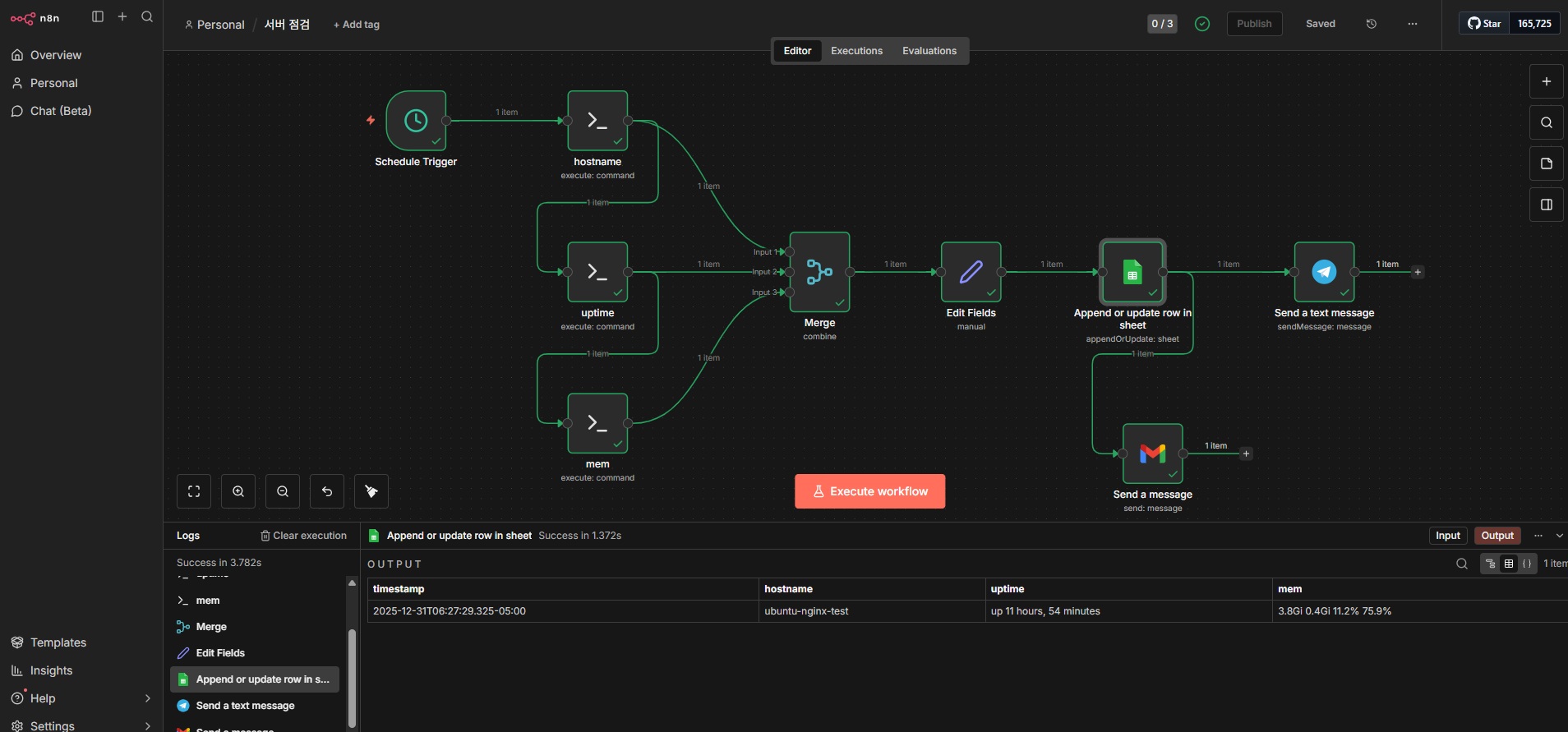Click the zoom to fit icon

coord(194,491)
